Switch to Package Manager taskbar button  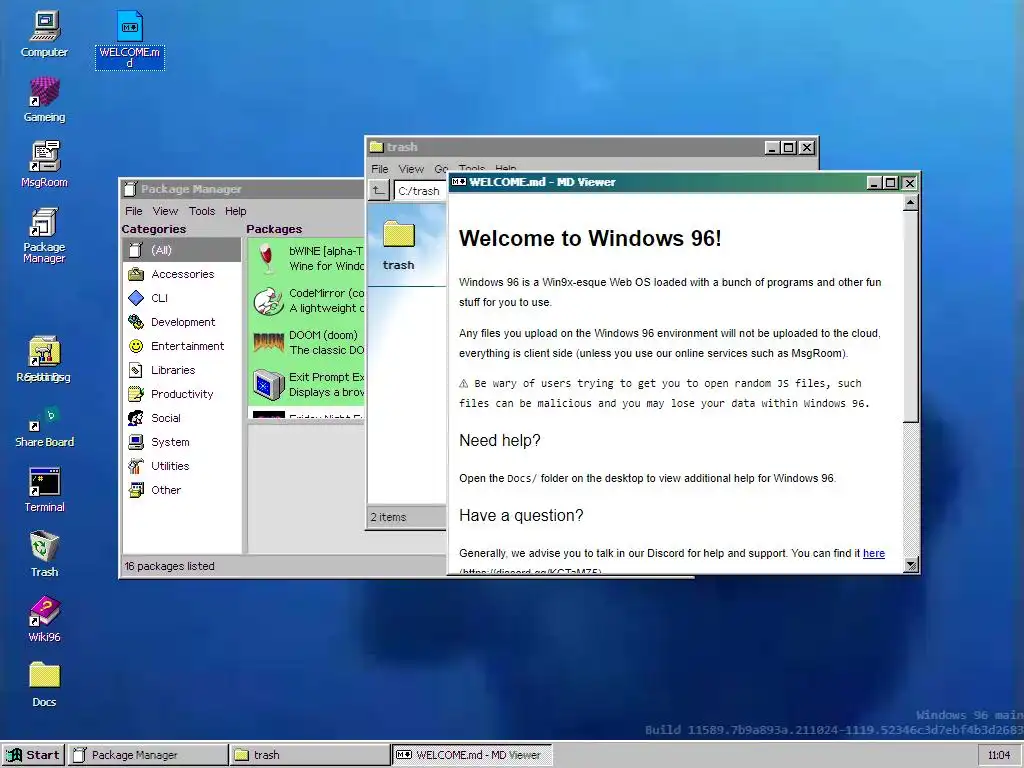(148, 755)
